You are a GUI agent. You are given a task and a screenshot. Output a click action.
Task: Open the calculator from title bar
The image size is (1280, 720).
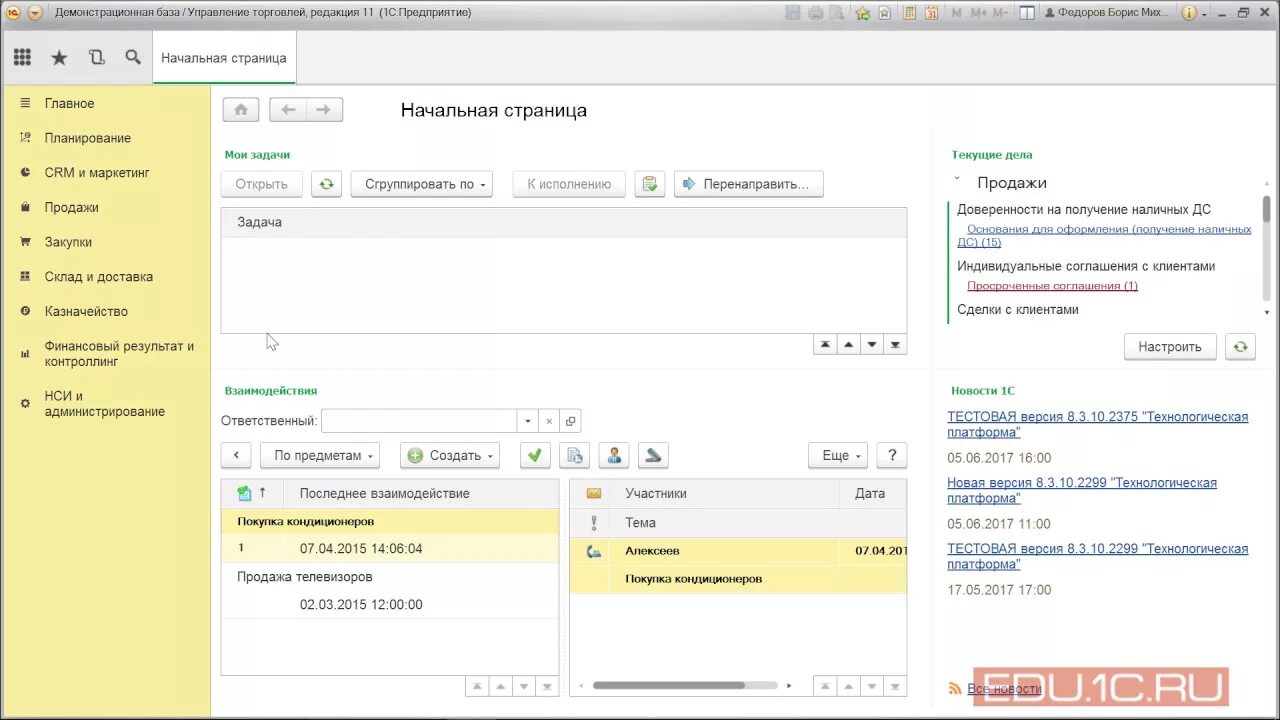pyautogui.click(x=908, y=13)
